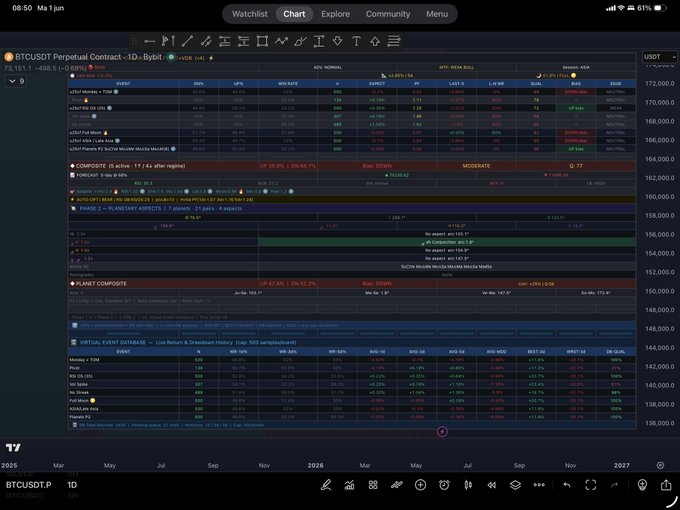Click the RSI OS (35) database row
The image size is (680, 510).
tap(352, 376)
